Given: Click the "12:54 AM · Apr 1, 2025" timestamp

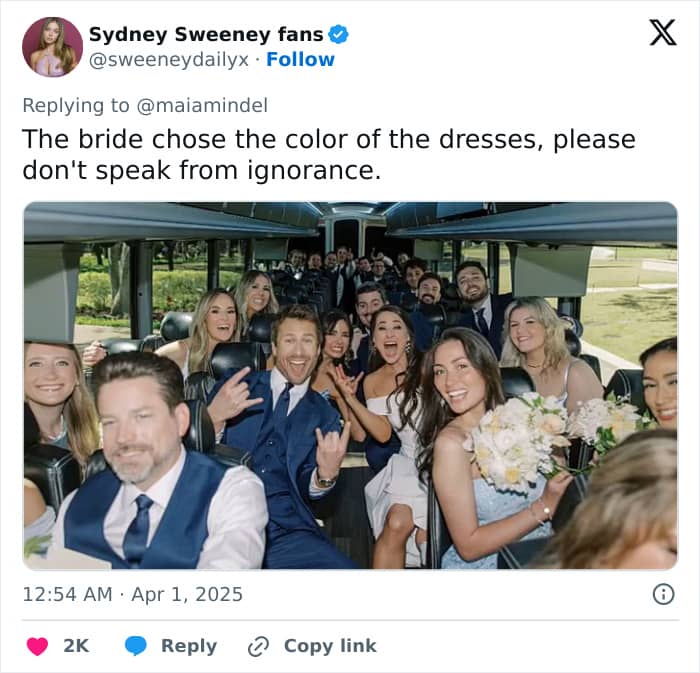Looking at the screenshot, I should point(133,594).
